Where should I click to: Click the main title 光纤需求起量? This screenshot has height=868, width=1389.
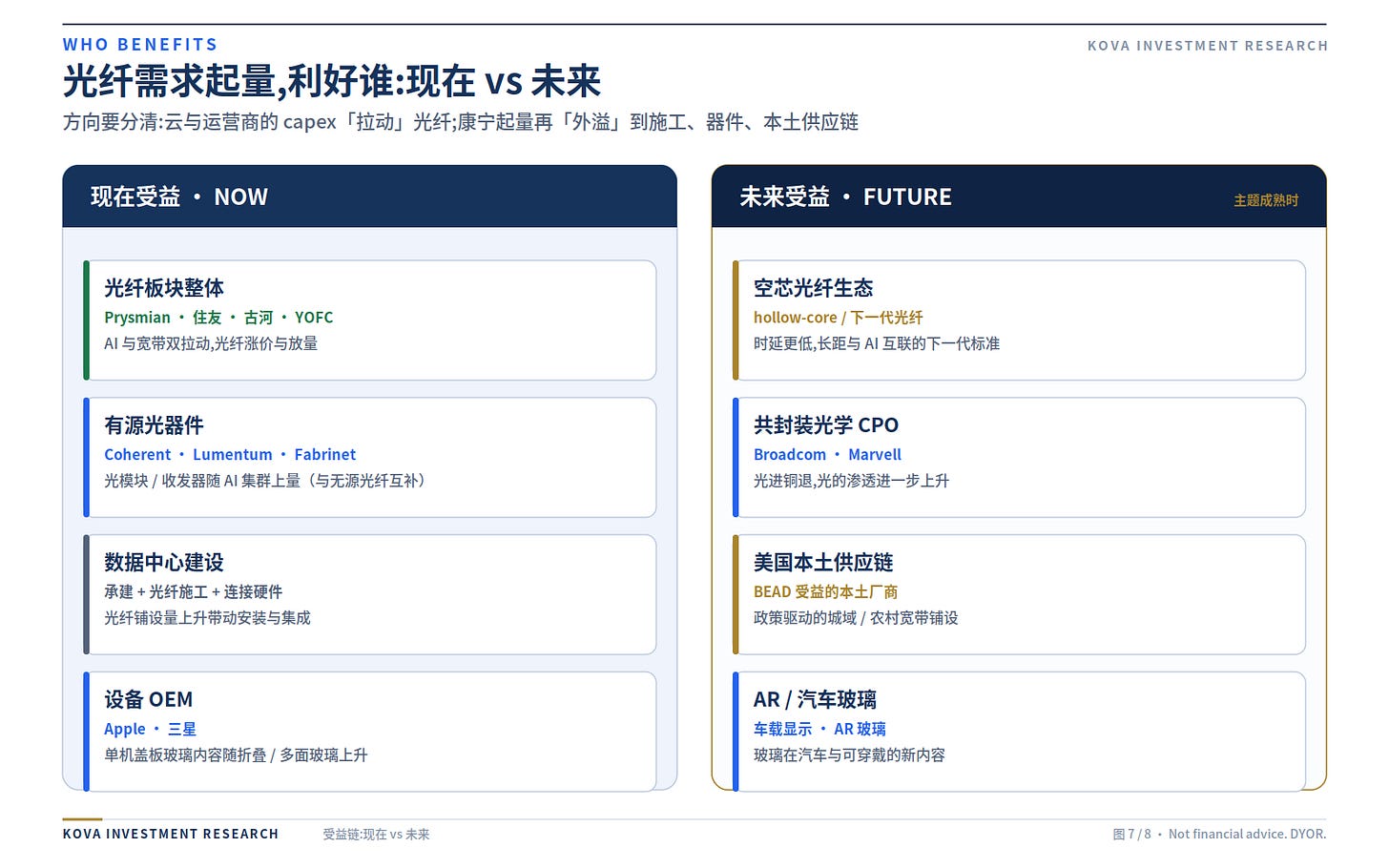coord(170,81)
